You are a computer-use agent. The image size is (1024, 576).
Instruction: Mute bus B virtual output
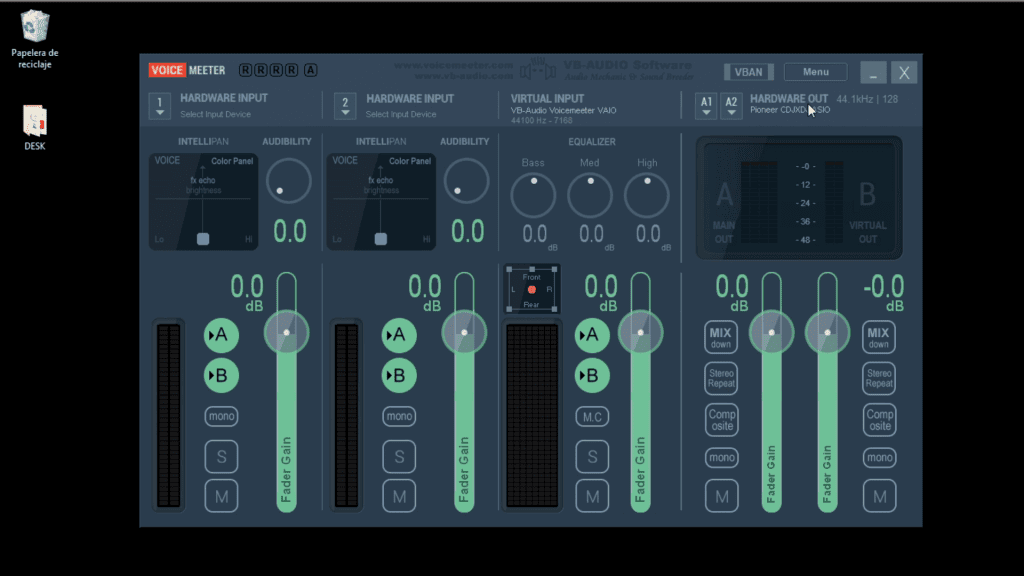[x=879, y=496]
